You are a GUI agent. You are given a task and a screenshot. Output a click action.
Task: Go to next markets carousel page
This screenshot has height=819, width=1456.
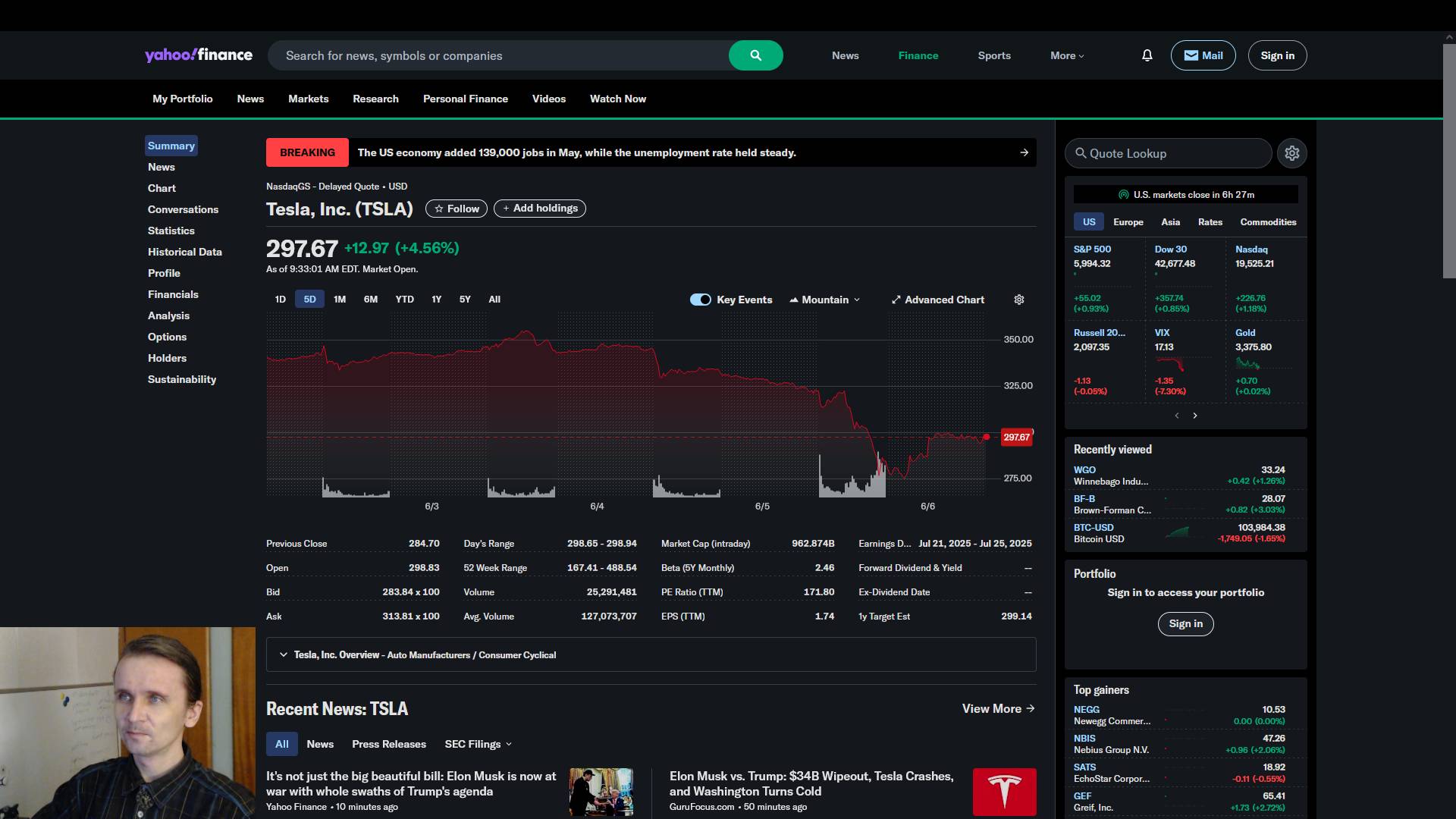click(x=1195, y=416)
